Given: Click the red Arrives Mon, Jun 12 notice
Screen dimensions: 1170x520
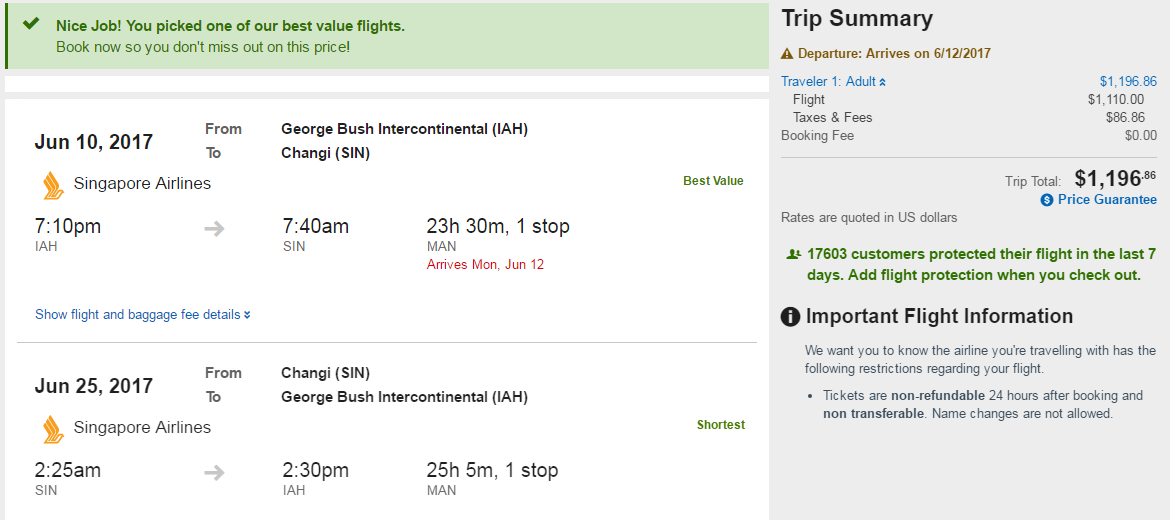Looking at the screenshot, I should 485,265.
